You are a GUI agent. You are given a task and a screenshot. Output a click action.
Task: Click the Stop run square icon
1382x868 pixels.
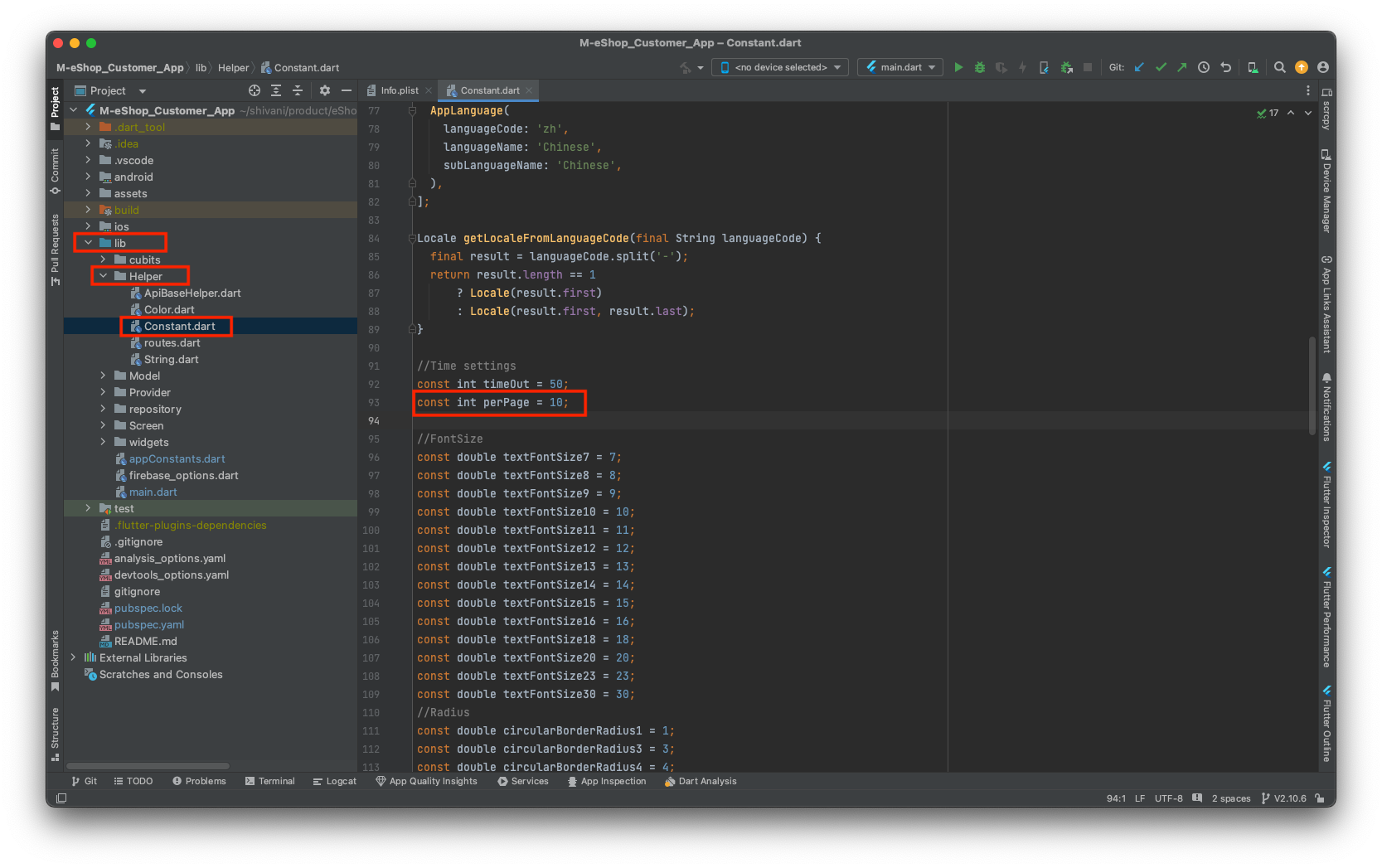click(1088, 67)
